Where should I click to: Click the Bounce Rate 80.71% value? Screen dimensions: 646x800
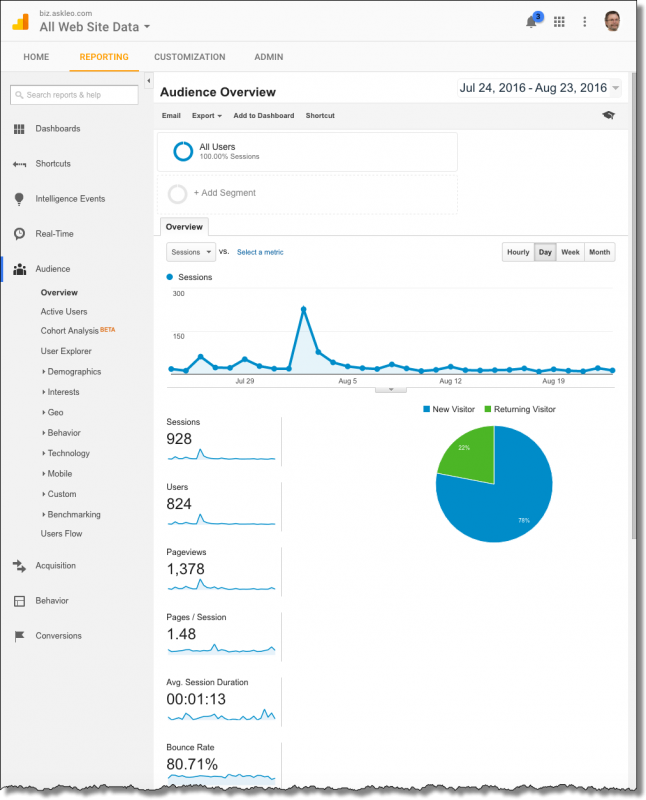[x=192, y=764]
